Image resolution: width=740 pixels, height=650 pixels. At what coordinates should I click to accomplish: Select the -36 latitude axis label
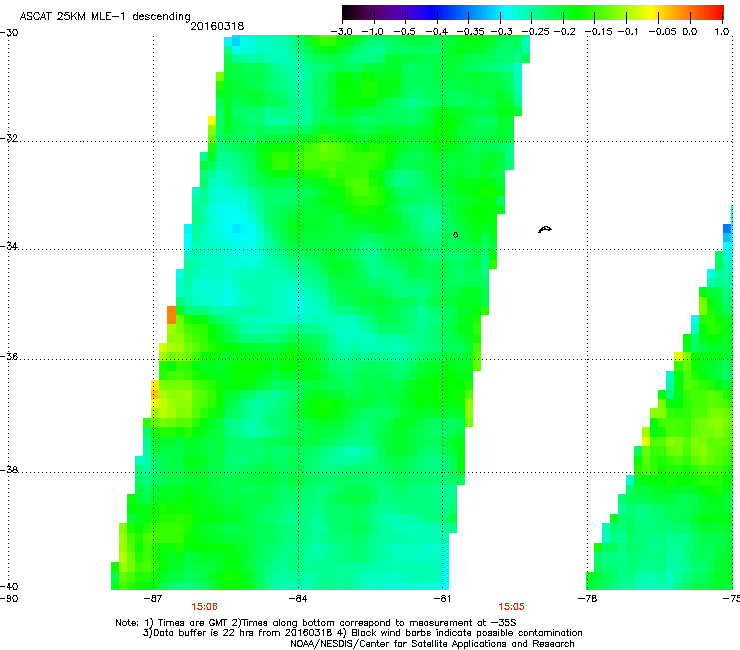pyautogui.click(x=9, y=356)
